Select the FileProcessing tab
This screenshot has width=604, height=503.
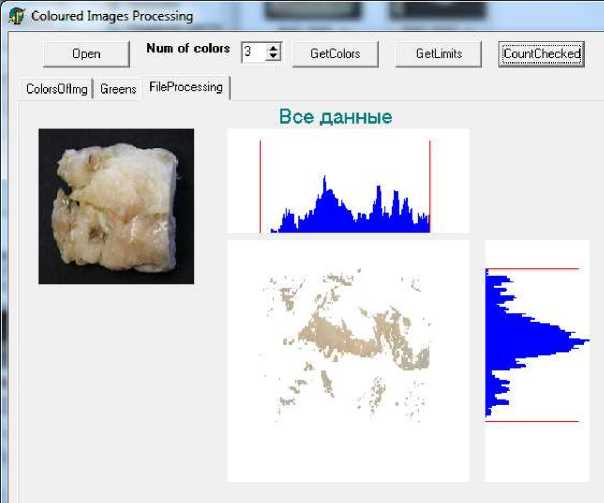pos(186,87)
